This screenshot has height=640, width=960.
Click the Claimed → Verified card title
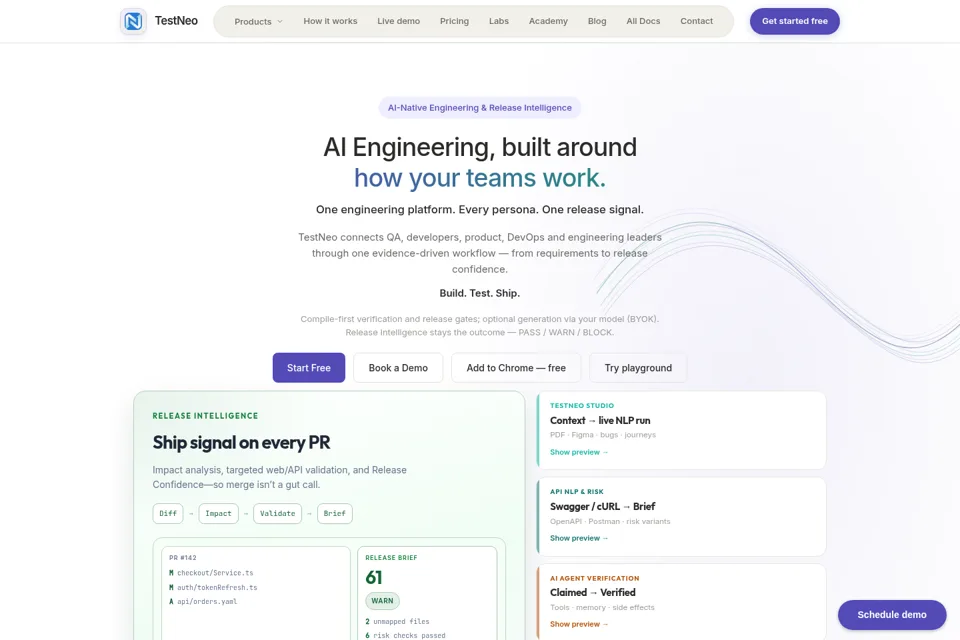pyautogui.click(x=593, y=592)
